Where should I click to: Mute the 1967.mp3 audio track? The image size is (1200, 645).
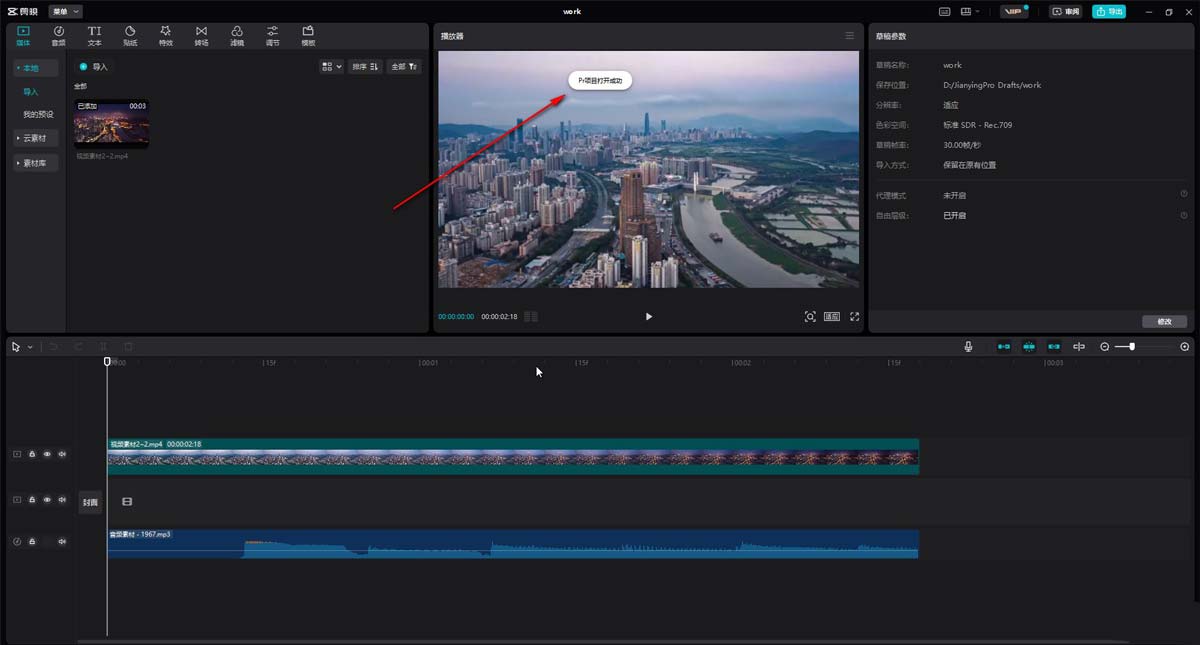62,541
